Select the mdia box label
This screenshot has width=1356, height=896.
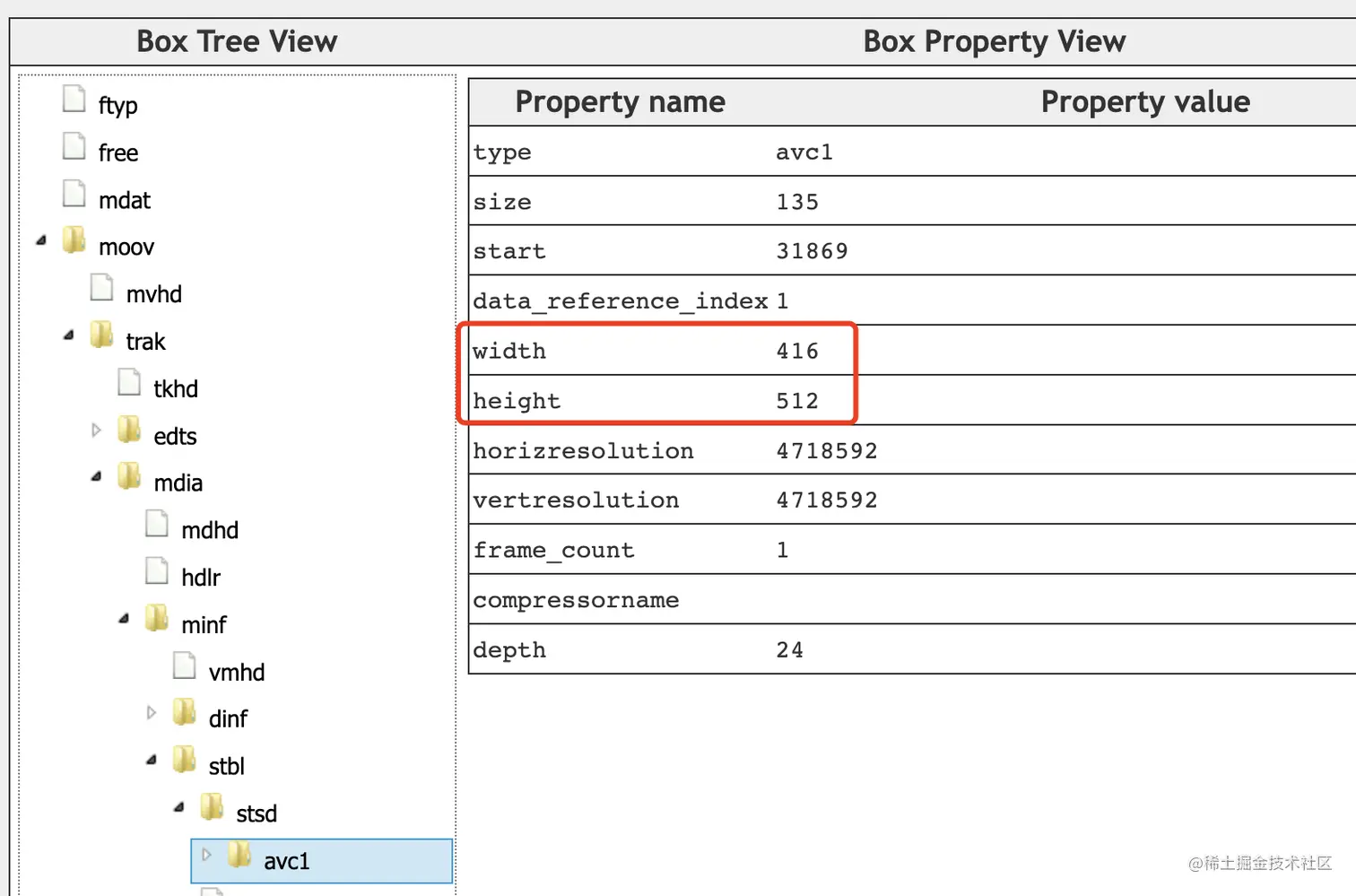pyautogui.click(x=178, y=483)
